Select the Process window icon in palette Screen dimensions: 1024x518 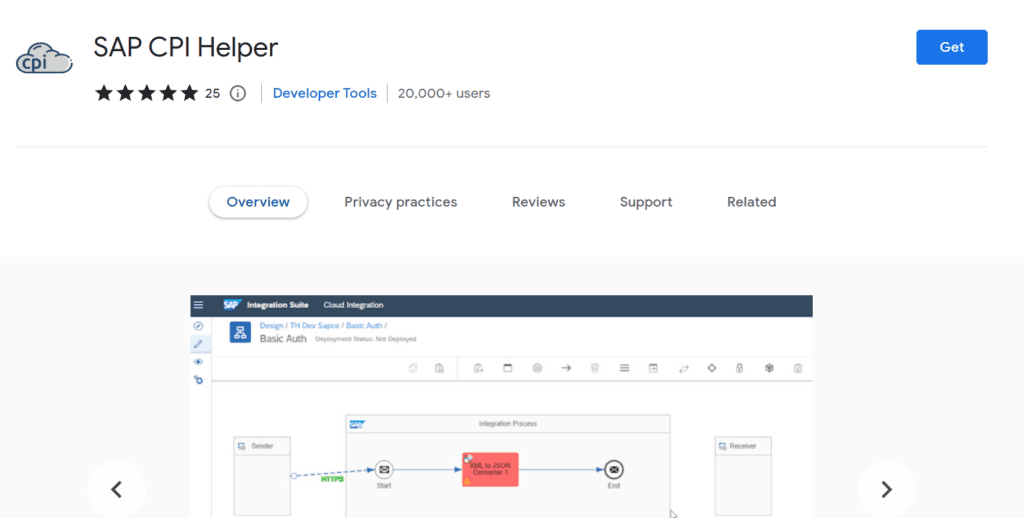point(507,368)
